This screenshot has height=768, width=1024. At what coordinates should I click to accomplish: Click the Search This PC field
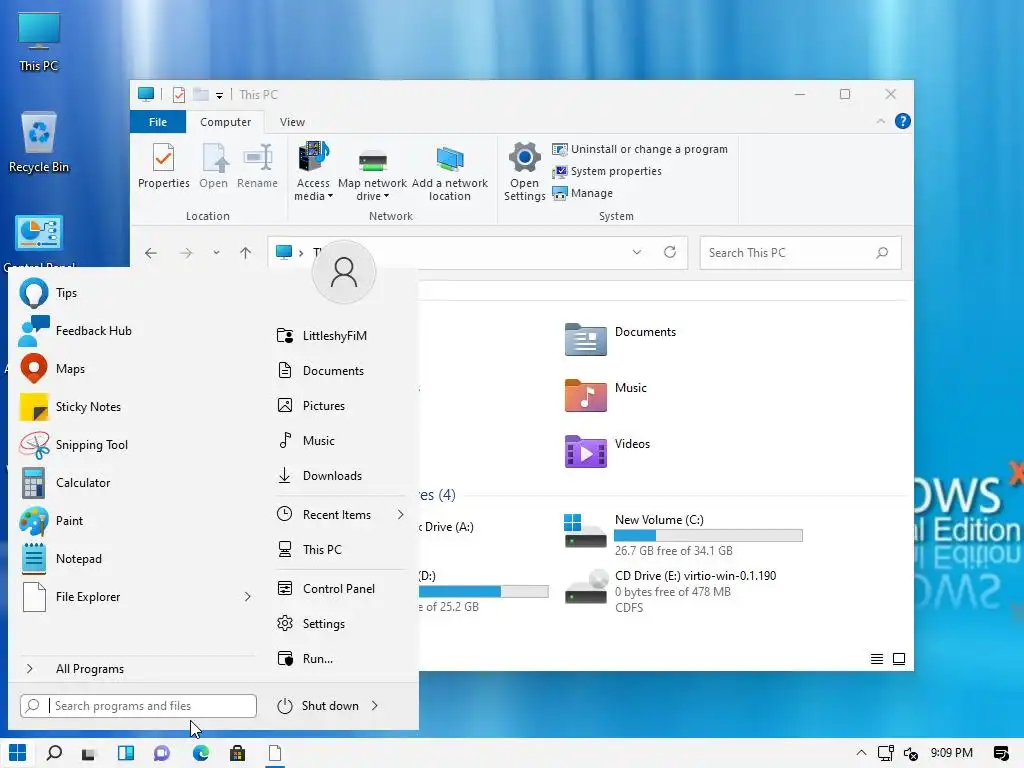click(800, 253)
